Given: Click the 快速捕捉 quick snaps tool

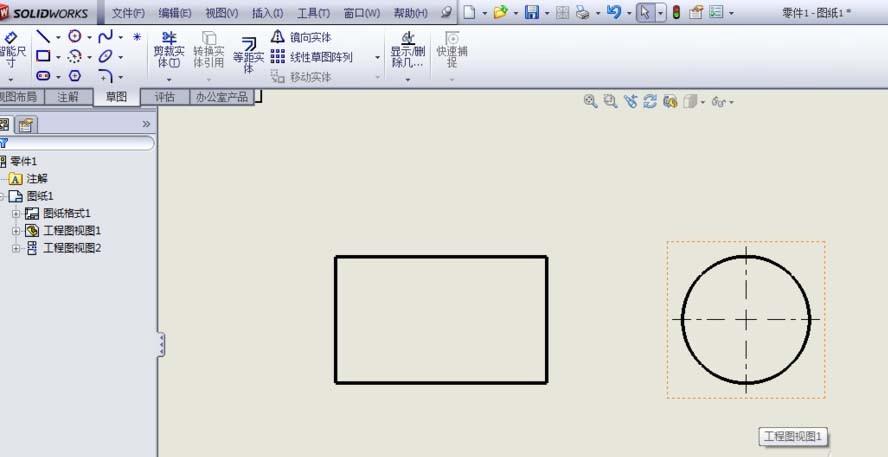Looking at the screenshot, I should (452, 50).
